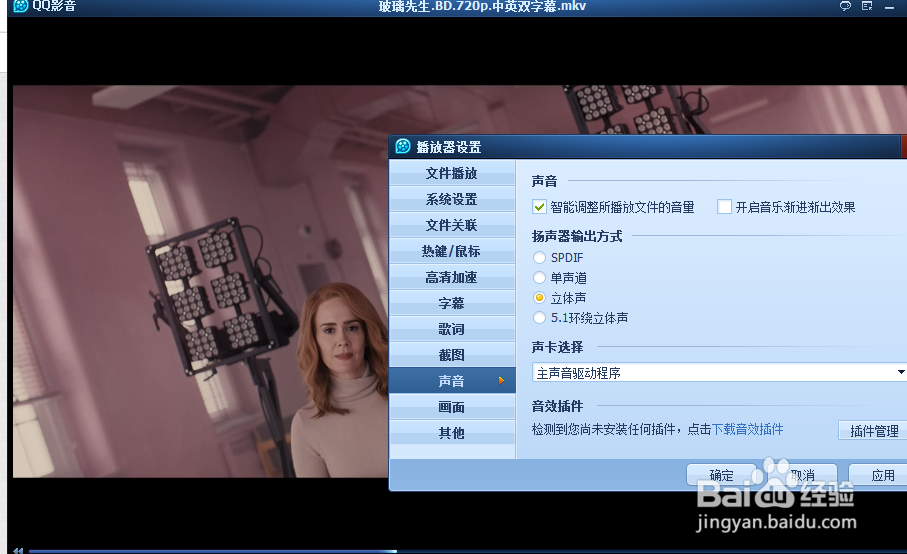
Task: Click the rewind icon at bottom left
Action: 18,551
